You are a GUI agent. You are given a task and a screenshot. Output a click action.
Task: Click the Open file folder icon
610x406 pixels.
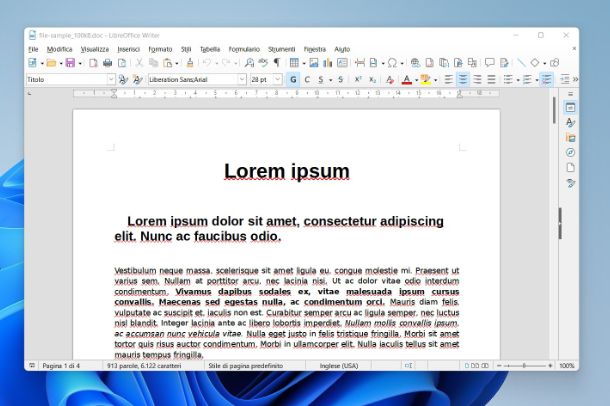(51, 63)
